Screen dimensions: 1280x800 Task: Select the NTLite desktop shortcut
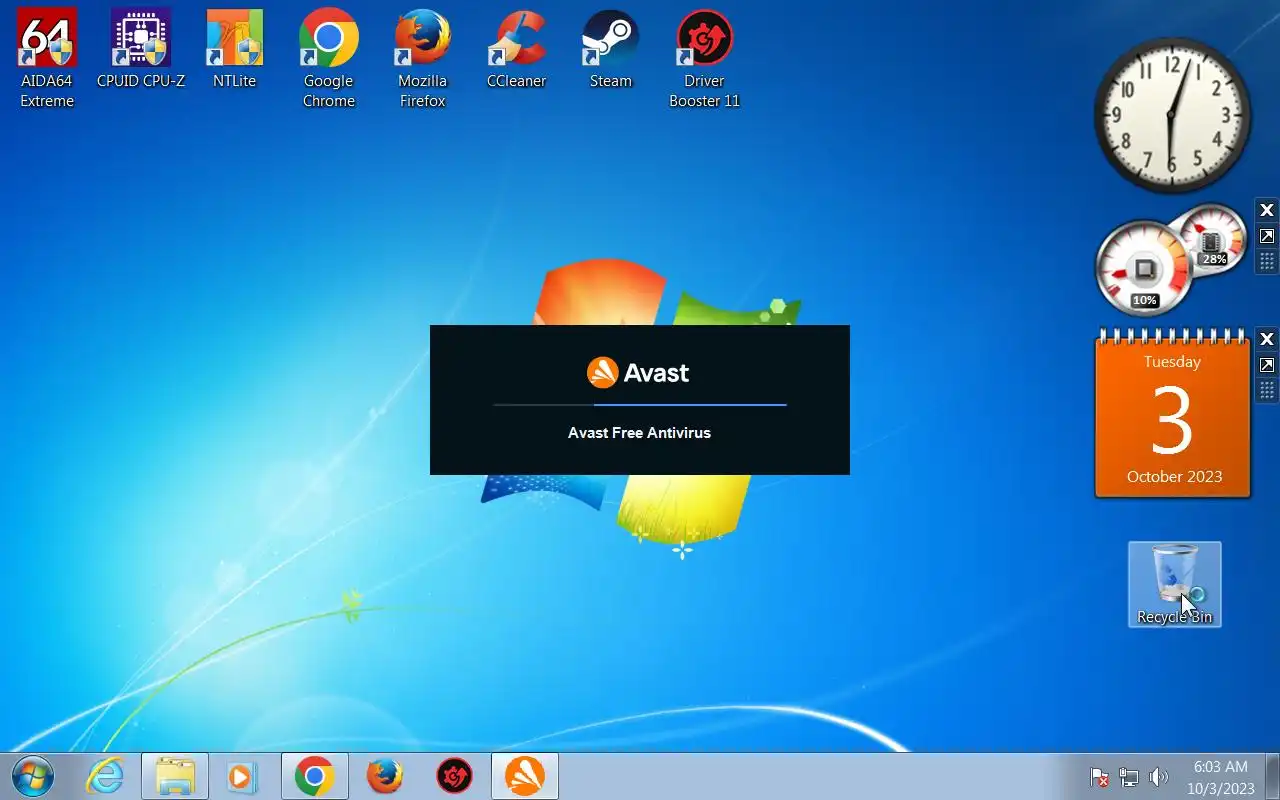(x=235, y=48)
